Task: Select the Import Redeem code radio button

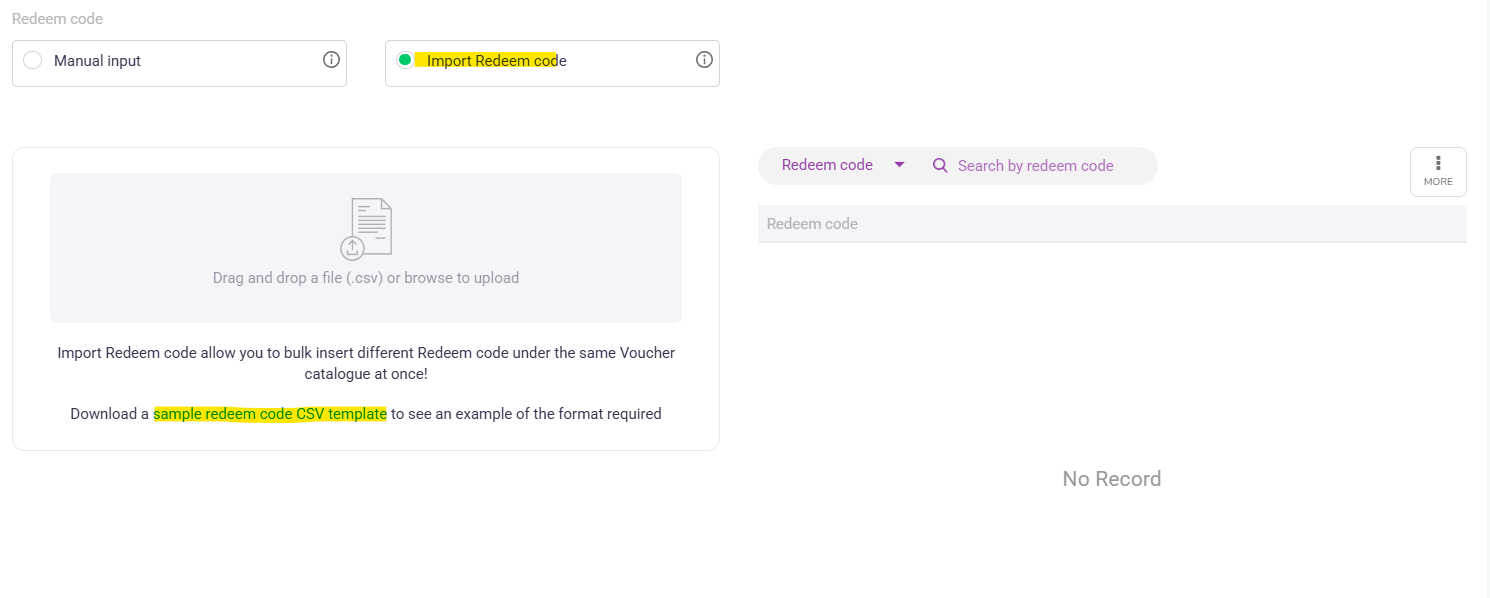Action: (405, 60)
